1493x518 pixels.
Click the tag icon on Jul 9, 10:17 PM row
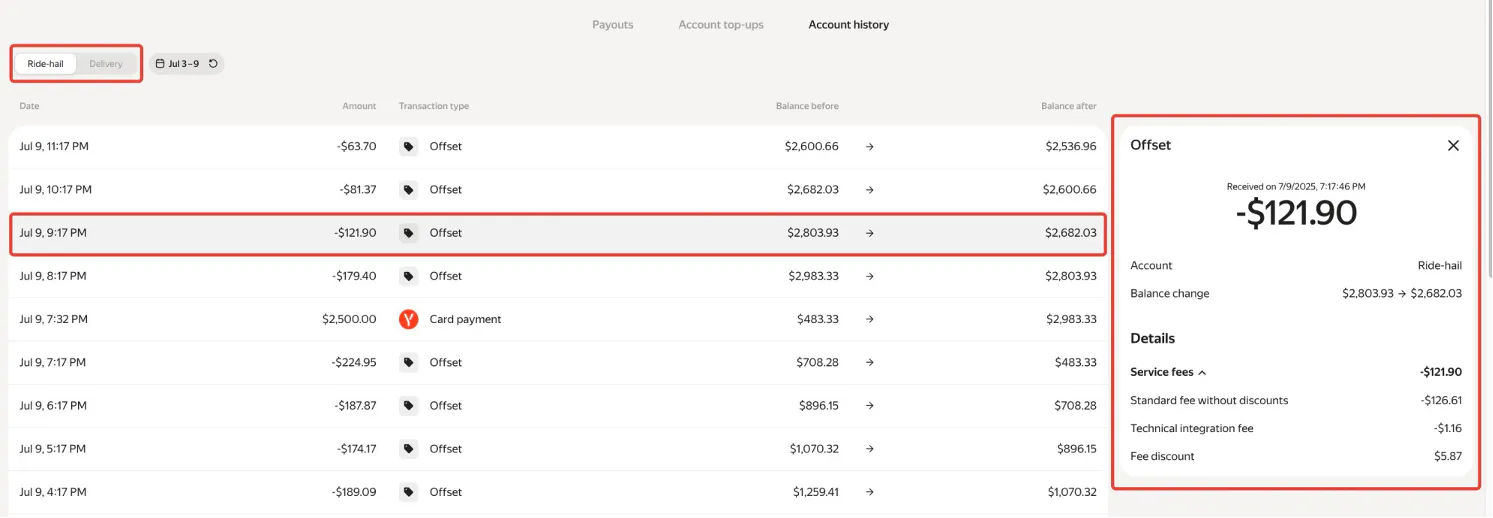tap(408, 189)
